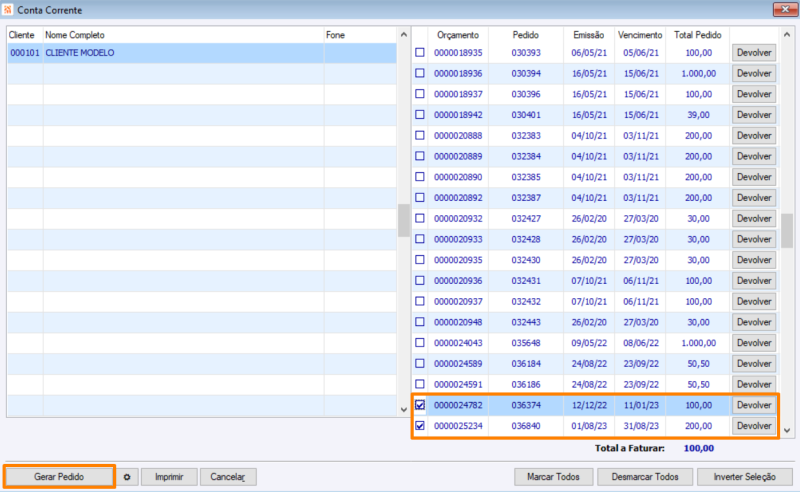Sort by the Vencimento column header
800x492 pixels.
click(x=640, y=35)
